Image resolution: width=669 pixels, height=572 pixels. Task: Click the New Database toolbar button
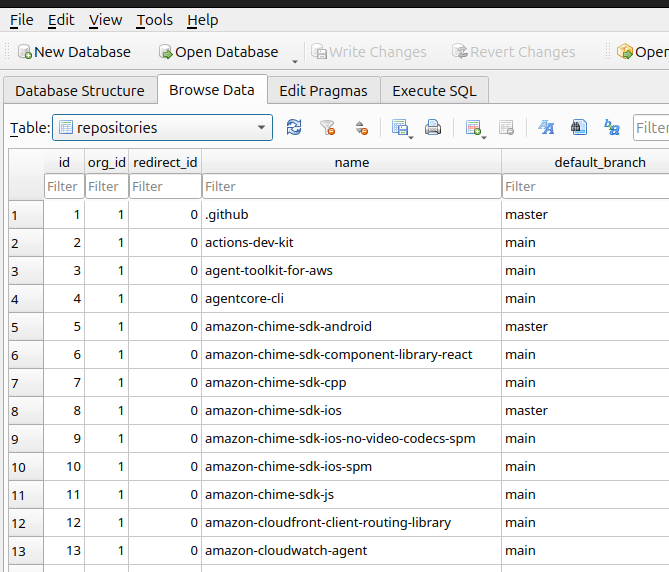(x=74, y=52)
